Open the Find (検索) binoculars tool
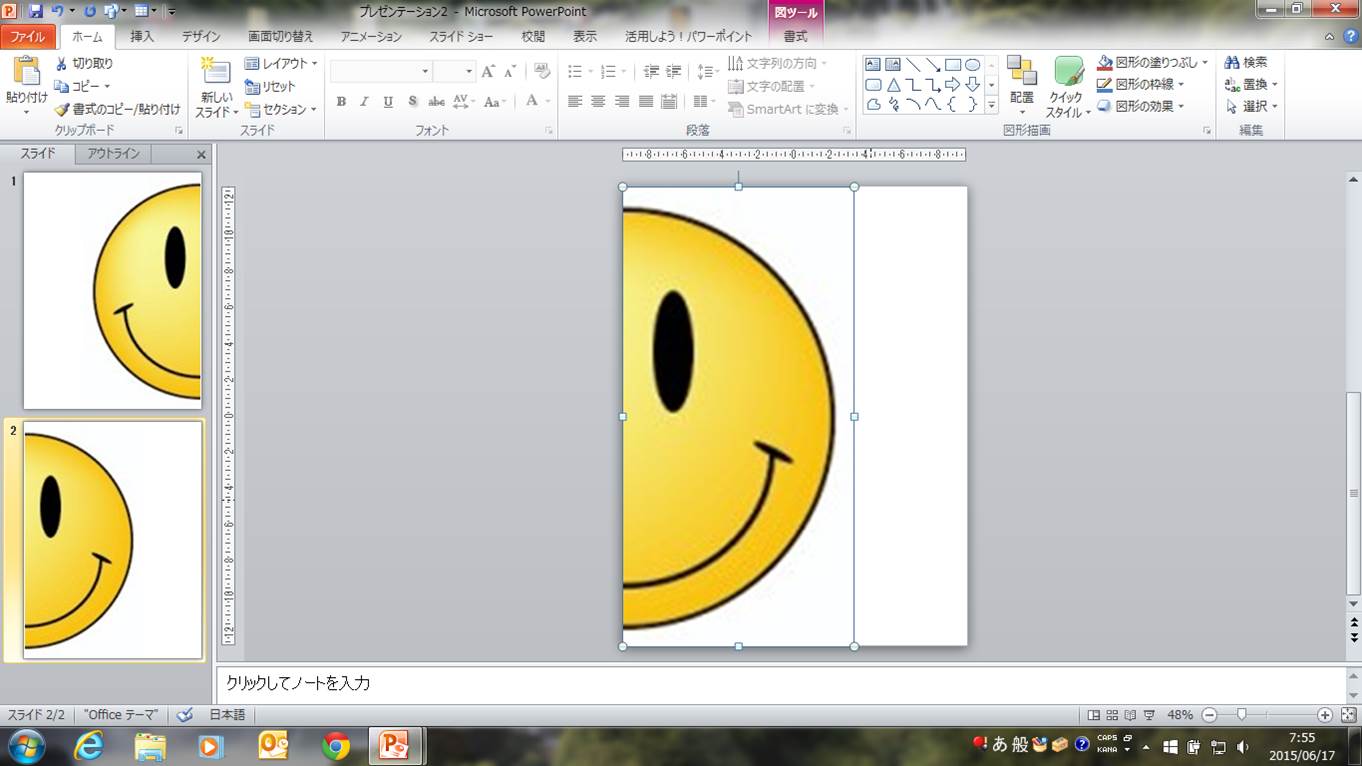The height and width of the screenshot is (766, 1362). click(x=1232, y=63)
